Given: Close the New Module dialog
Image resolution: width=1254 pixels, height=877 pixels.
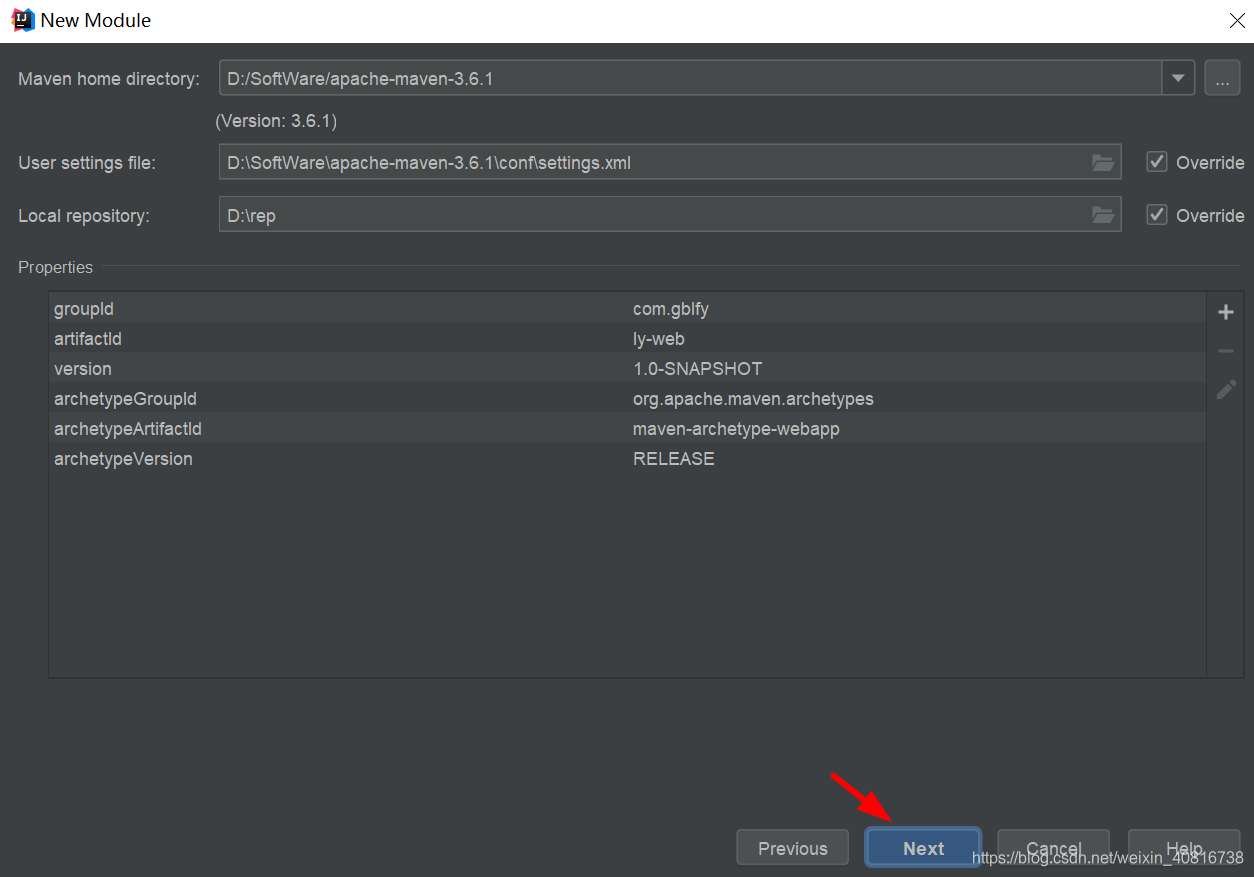Looking at the screenshot, I should point(1236,20).
